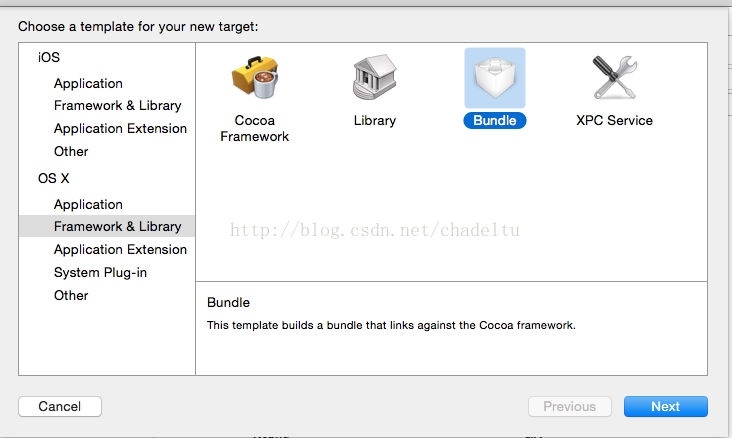The height and width of the screenshot is (438, 732).
Task: Select the Cocoa Framework toolbox icon
Action: tap(255, 77)
